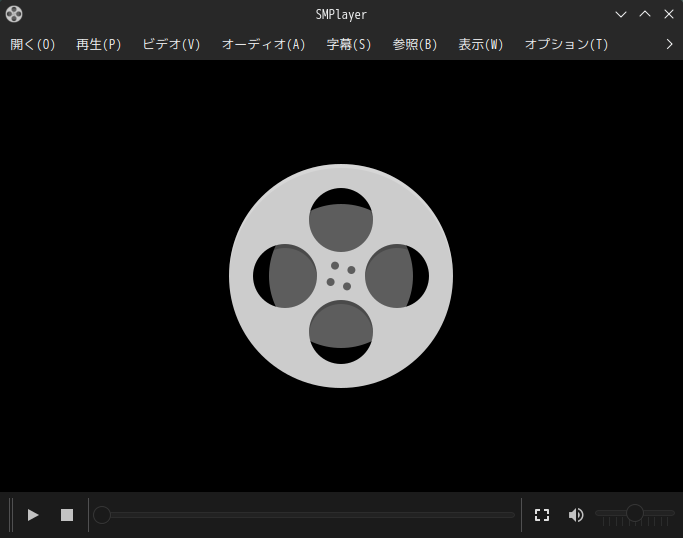Open the 開く(O) menu
This screenshot has width=683, height=538.
tap(33, 44)
